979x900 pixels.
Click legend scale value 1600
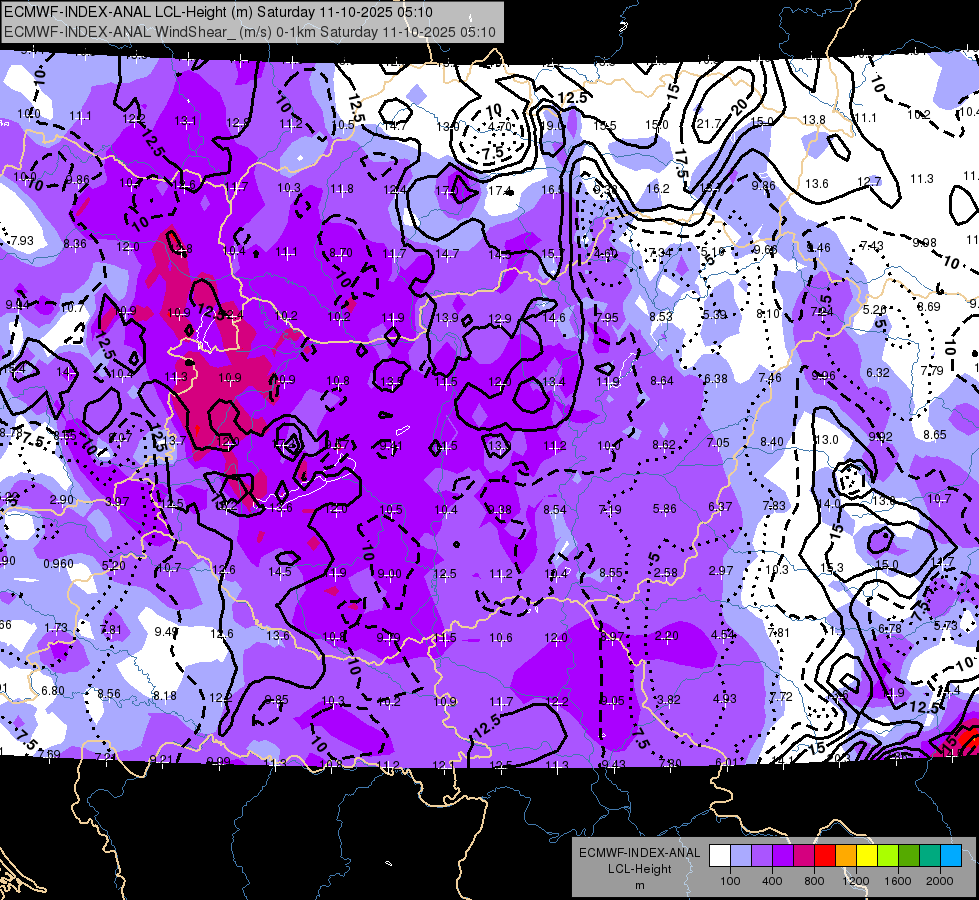[898, 881]
